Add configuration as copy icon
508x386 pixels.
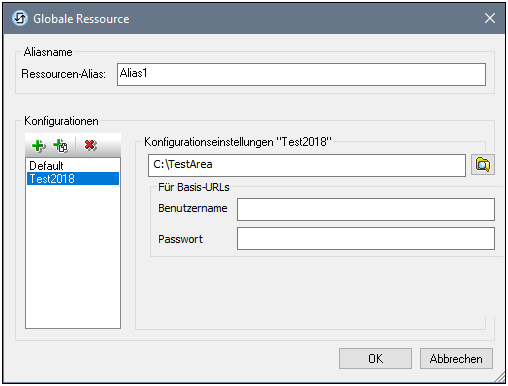click(x=61, y=146)
